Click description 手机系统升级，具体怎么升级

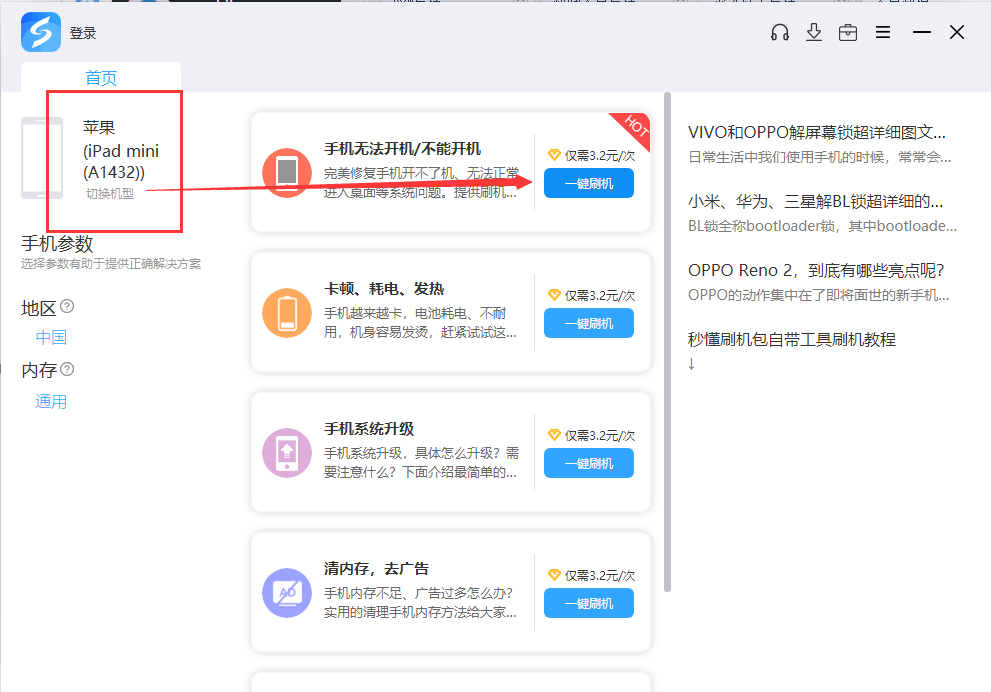point(421,463)
